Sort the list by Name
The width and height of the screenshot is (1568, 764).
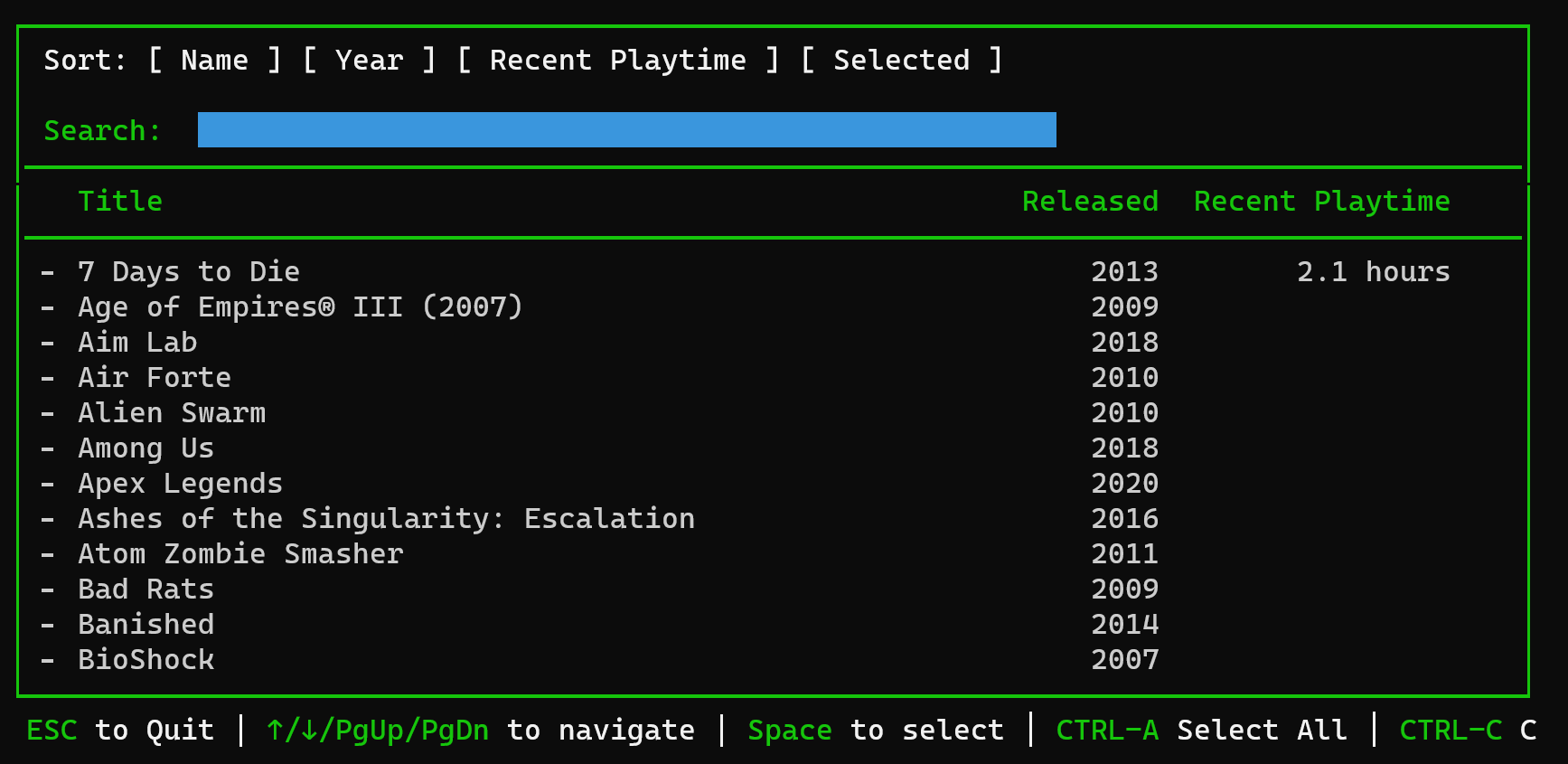pos(215,61)
